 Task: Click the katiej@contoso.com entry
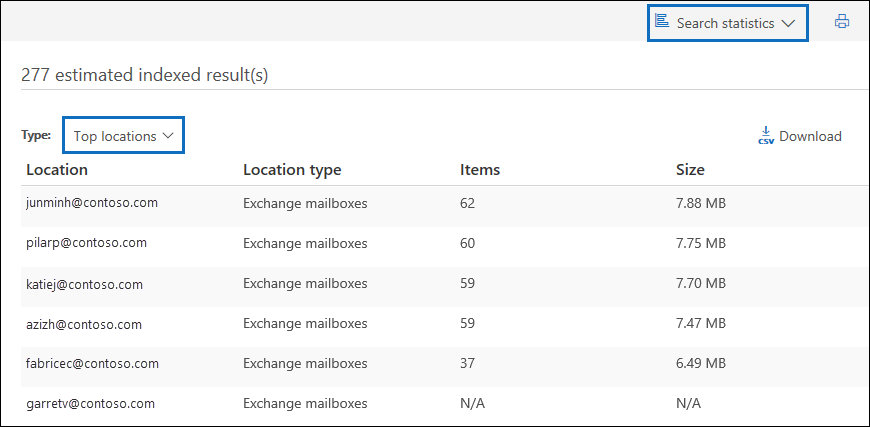tap(84, 284)
